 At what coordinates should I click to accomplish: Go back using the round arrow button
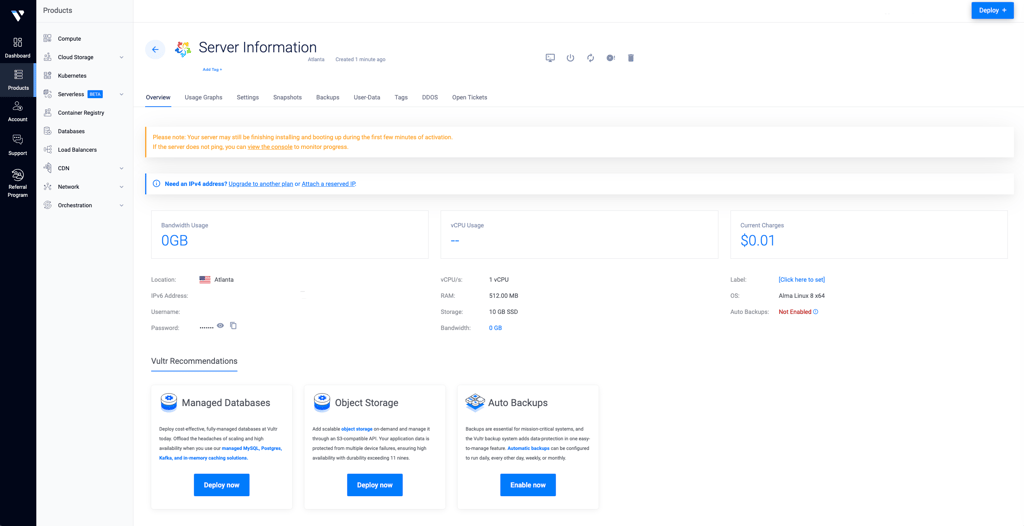155,49
